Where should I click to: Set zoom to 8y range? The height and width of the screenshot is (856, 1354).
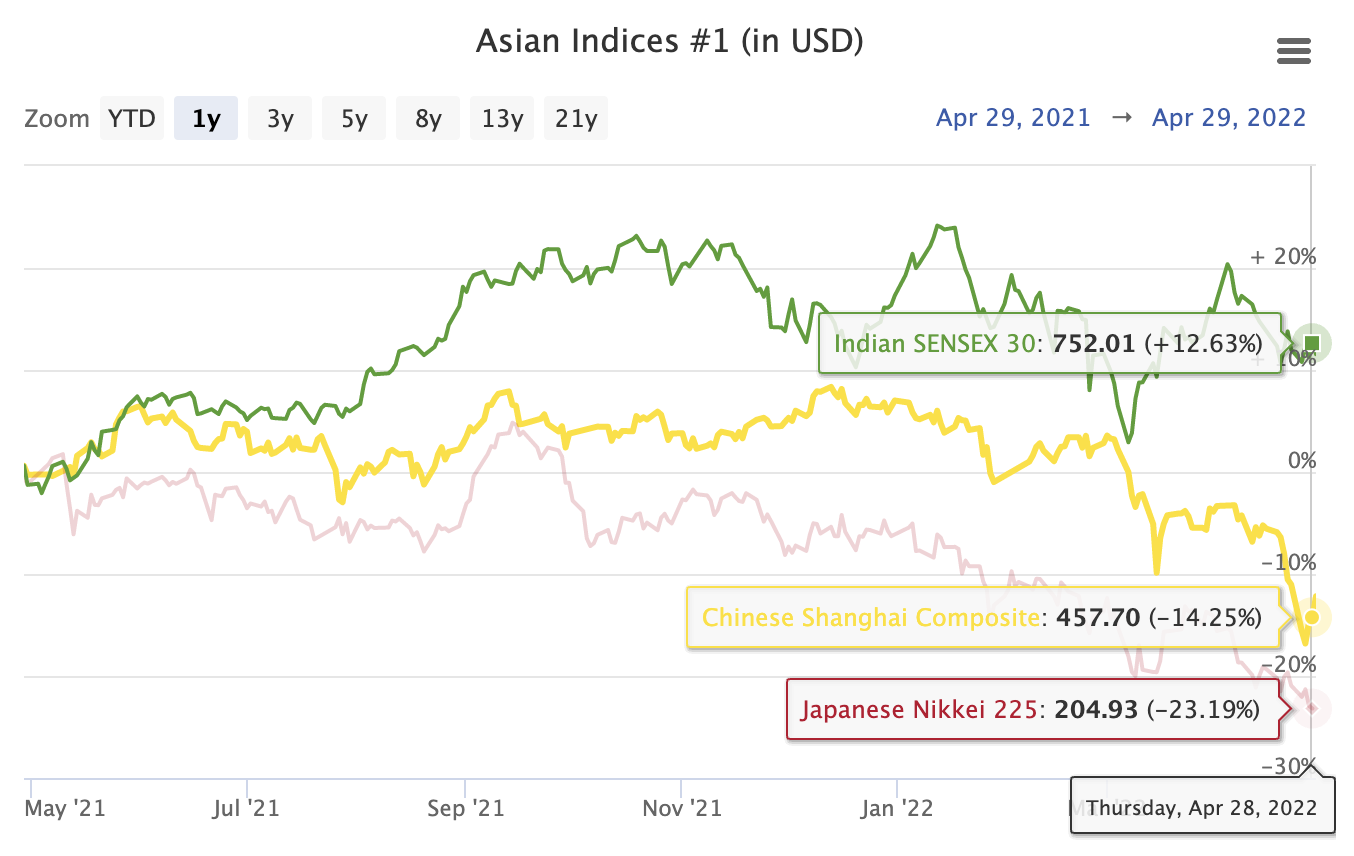click(x=428, y=119)
